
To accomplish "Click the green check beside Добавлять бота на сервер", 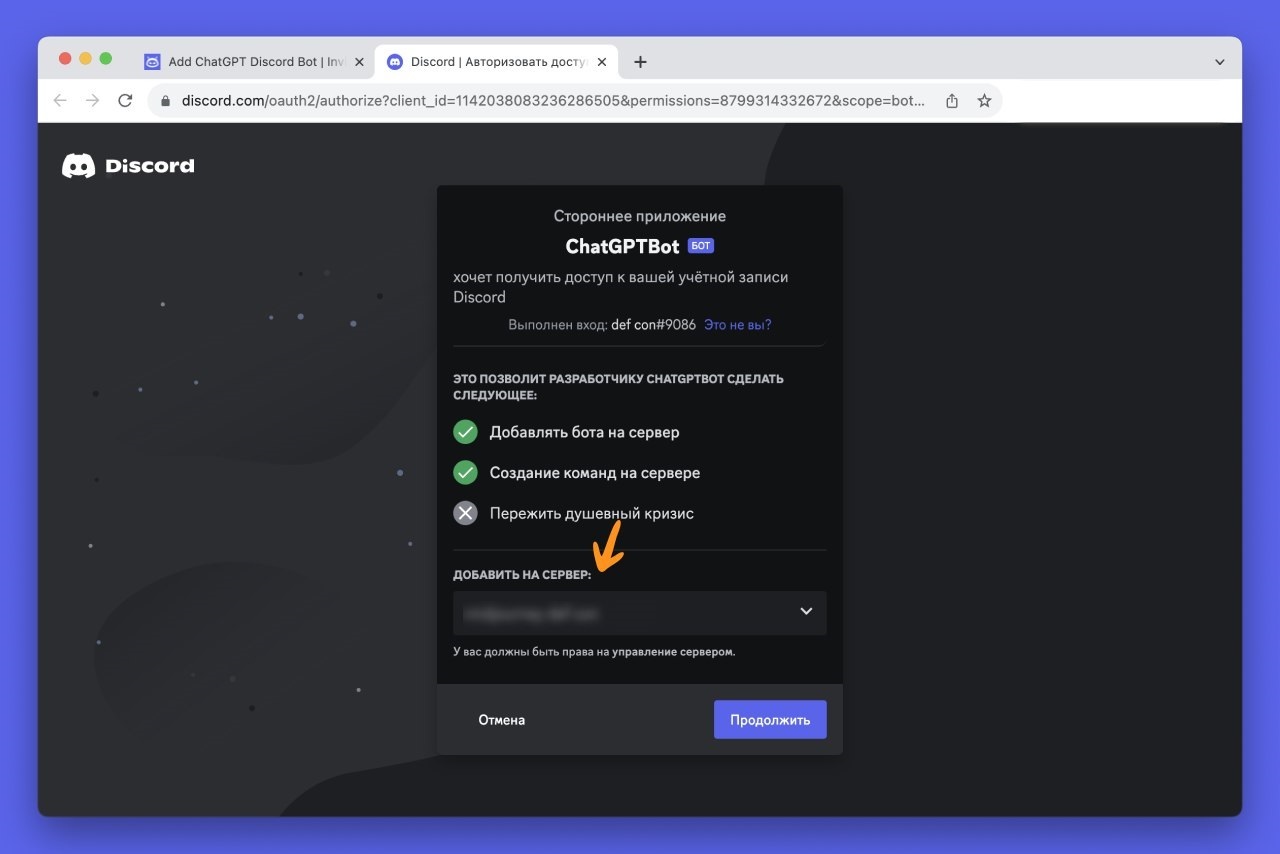I will click(x=465, y=432).
